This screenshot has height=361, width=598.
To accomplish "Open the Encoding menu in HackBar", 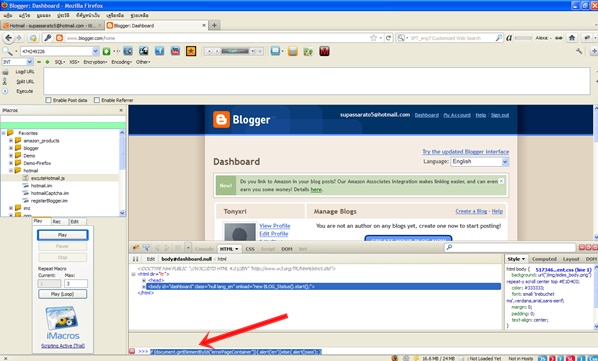I will (x=122, y=62).
